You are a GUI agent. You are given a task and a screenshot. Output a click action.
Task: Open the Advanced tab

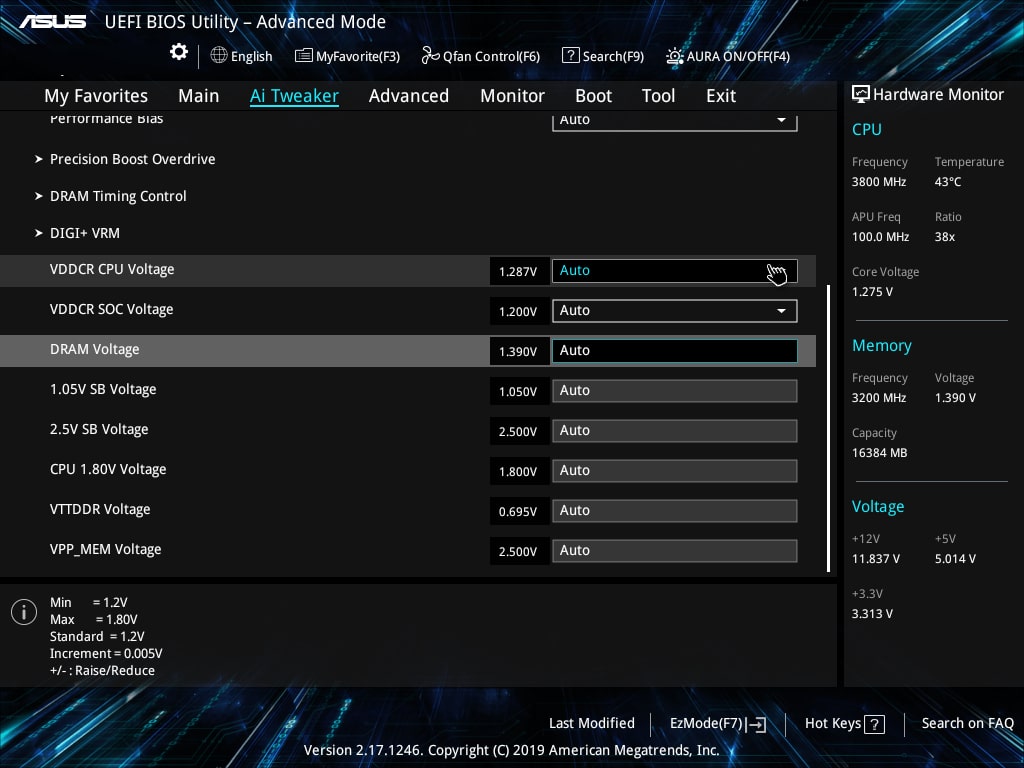point(409,96)
